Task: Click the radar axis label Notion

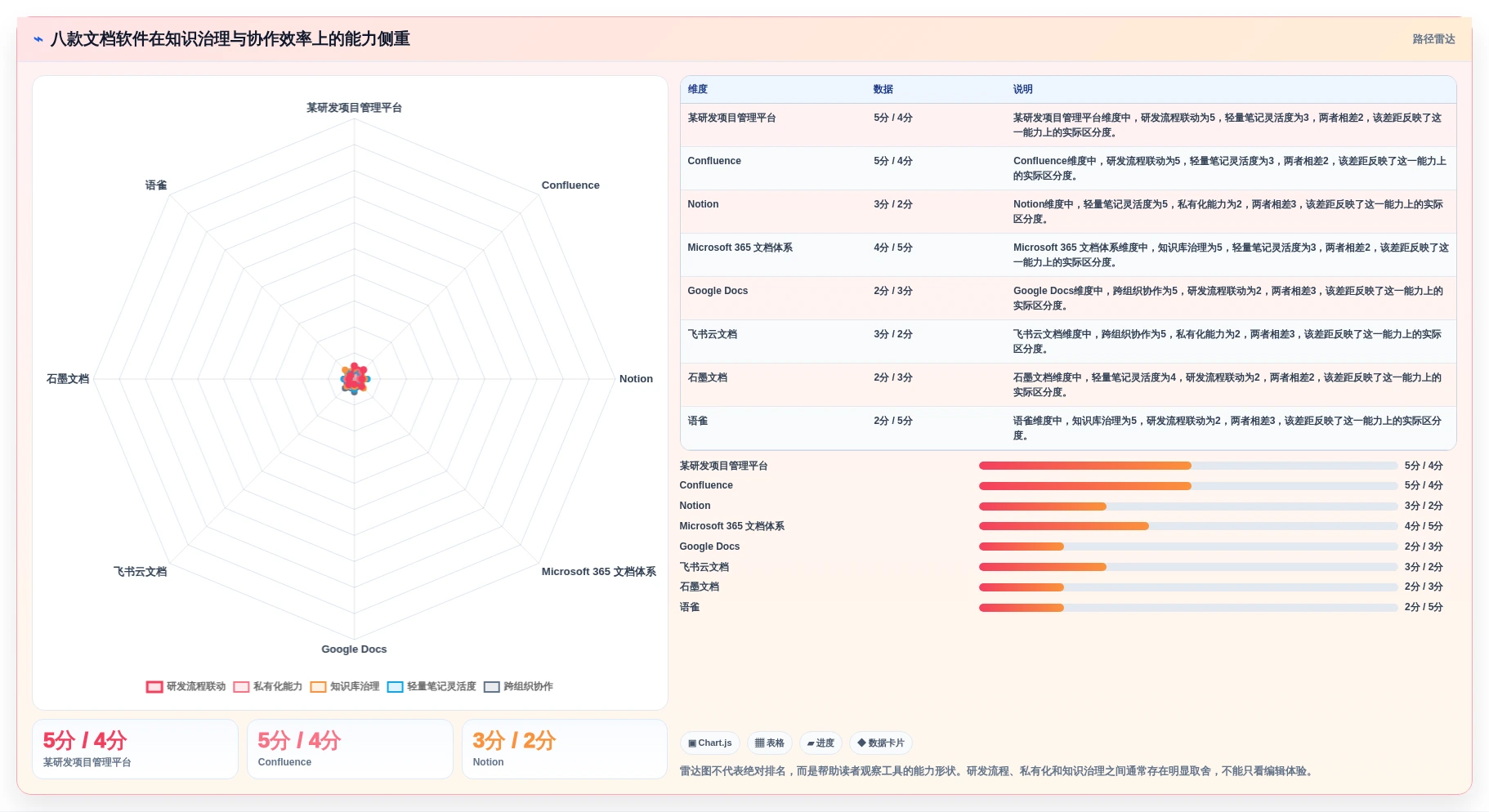Action: point(636,379)
